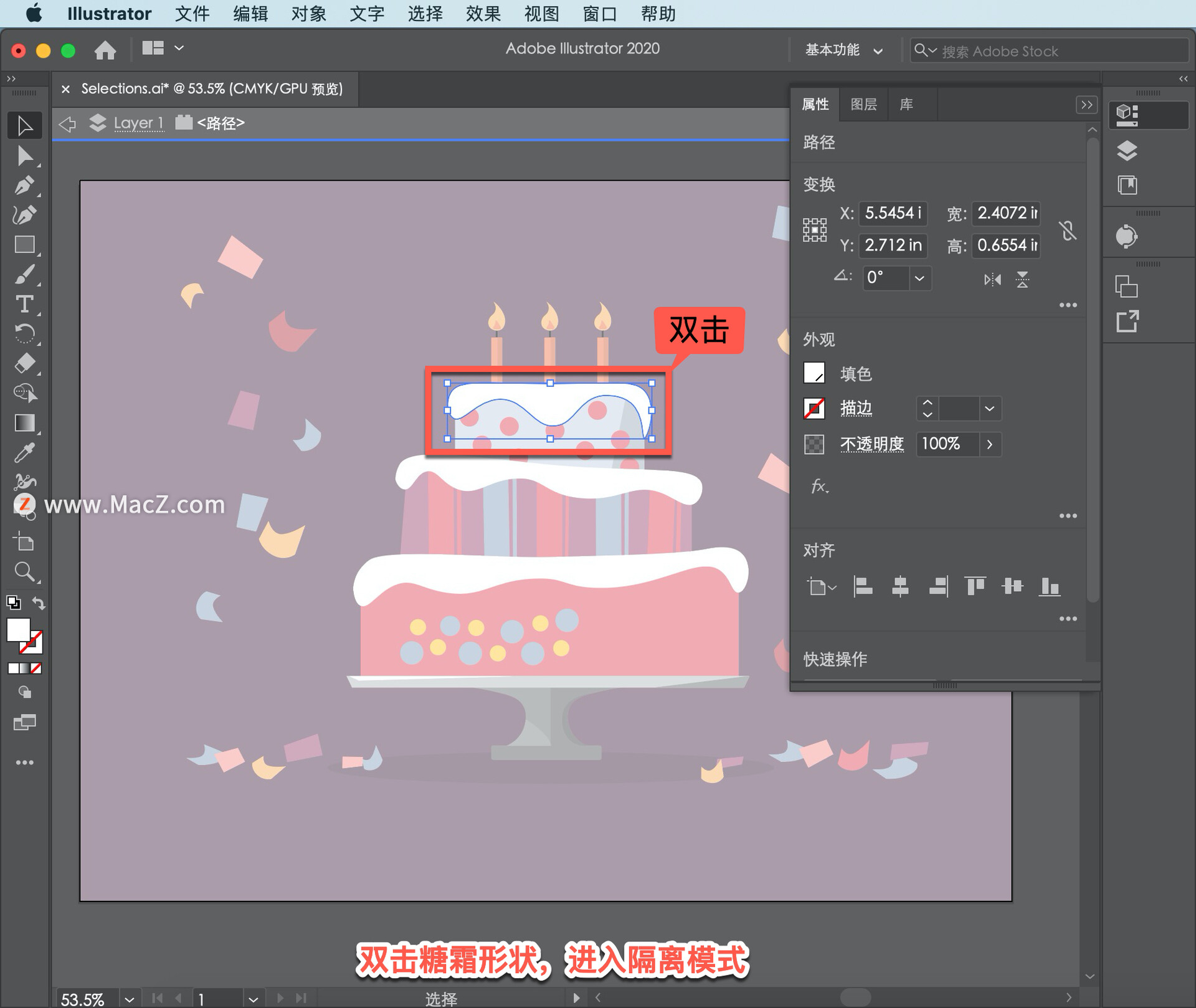Swap fill and stroke colors
The image size is (1196, 1008).
pyautogui.click(x=39, y=603)
